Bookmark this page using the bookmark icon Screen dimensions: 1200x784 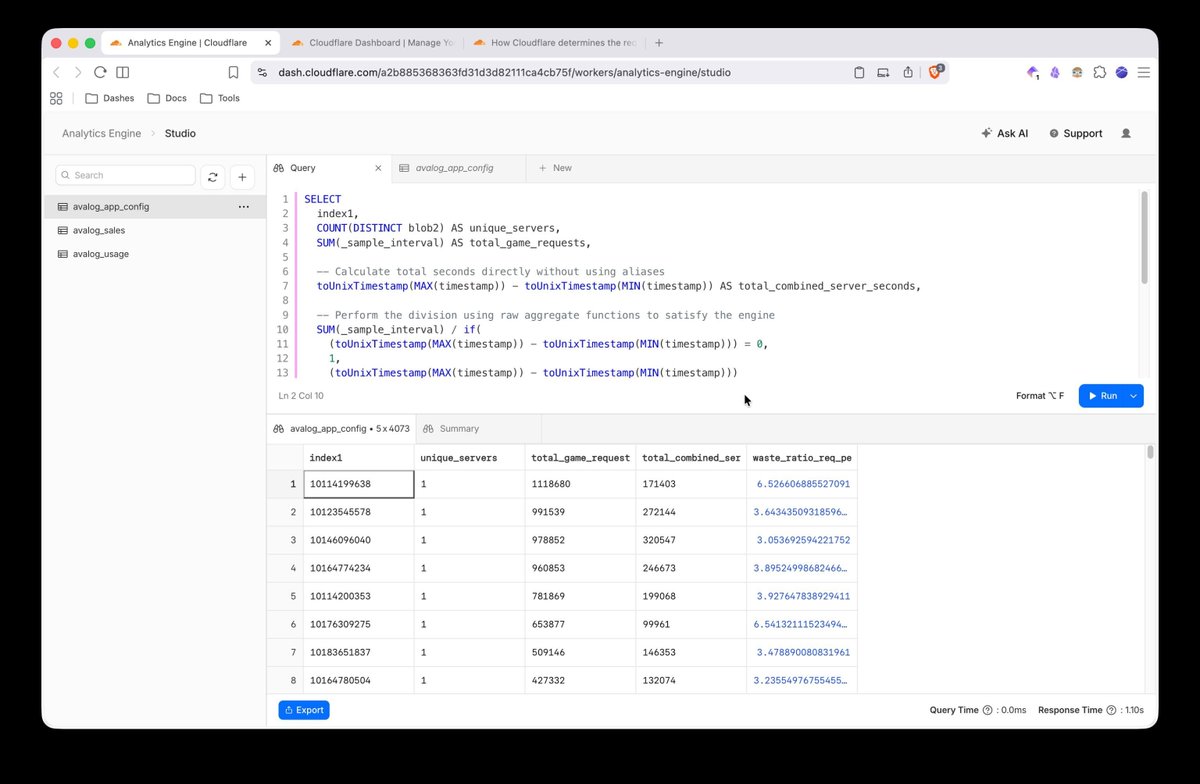coord(233,72)
